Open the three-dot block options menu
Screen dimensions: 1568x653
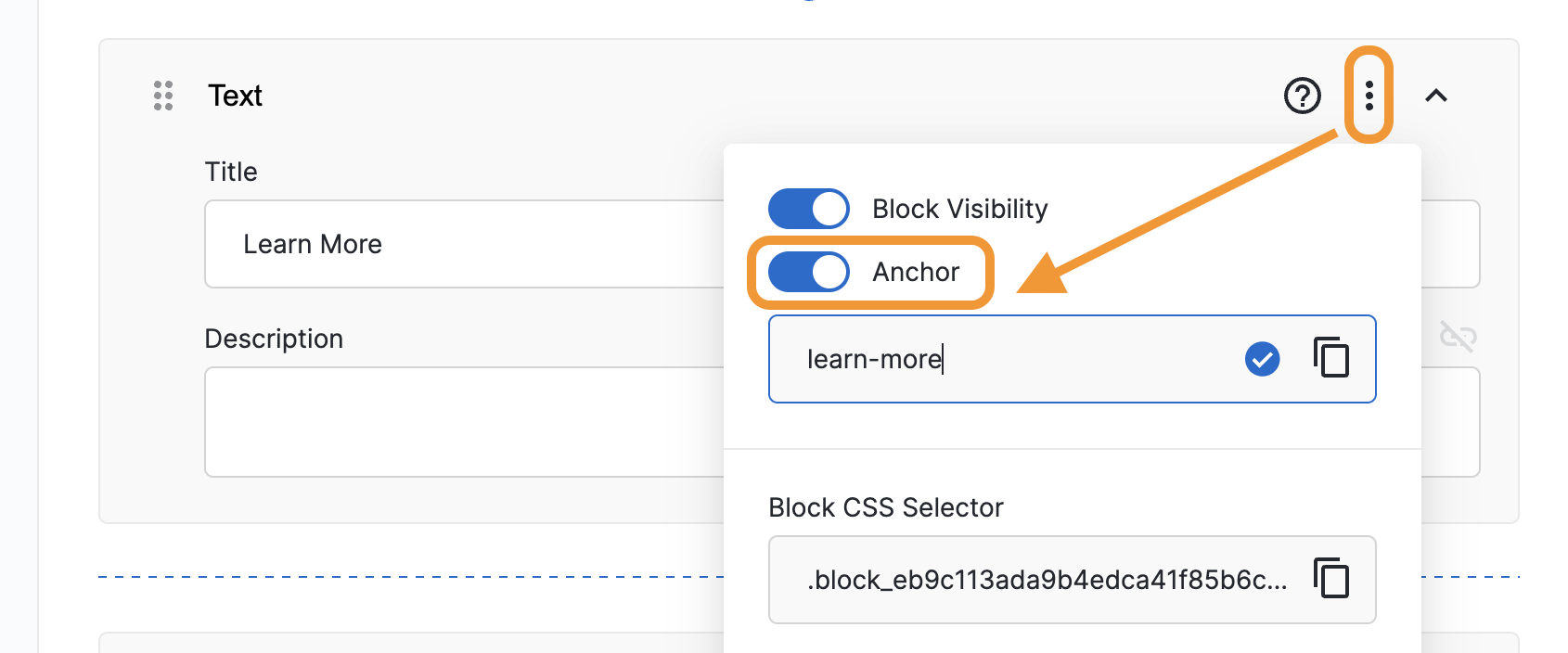[x=1369, y=96]
